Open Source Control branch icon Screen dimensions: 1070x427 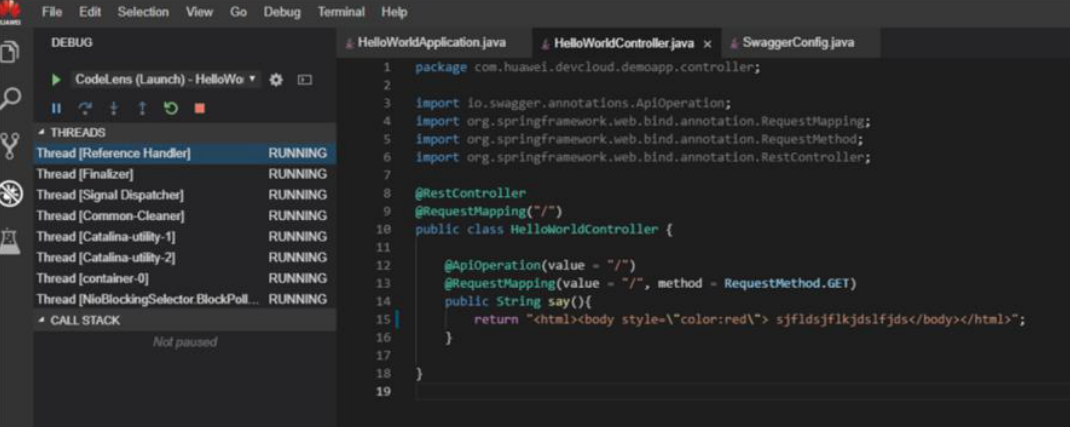click(10, 146)
